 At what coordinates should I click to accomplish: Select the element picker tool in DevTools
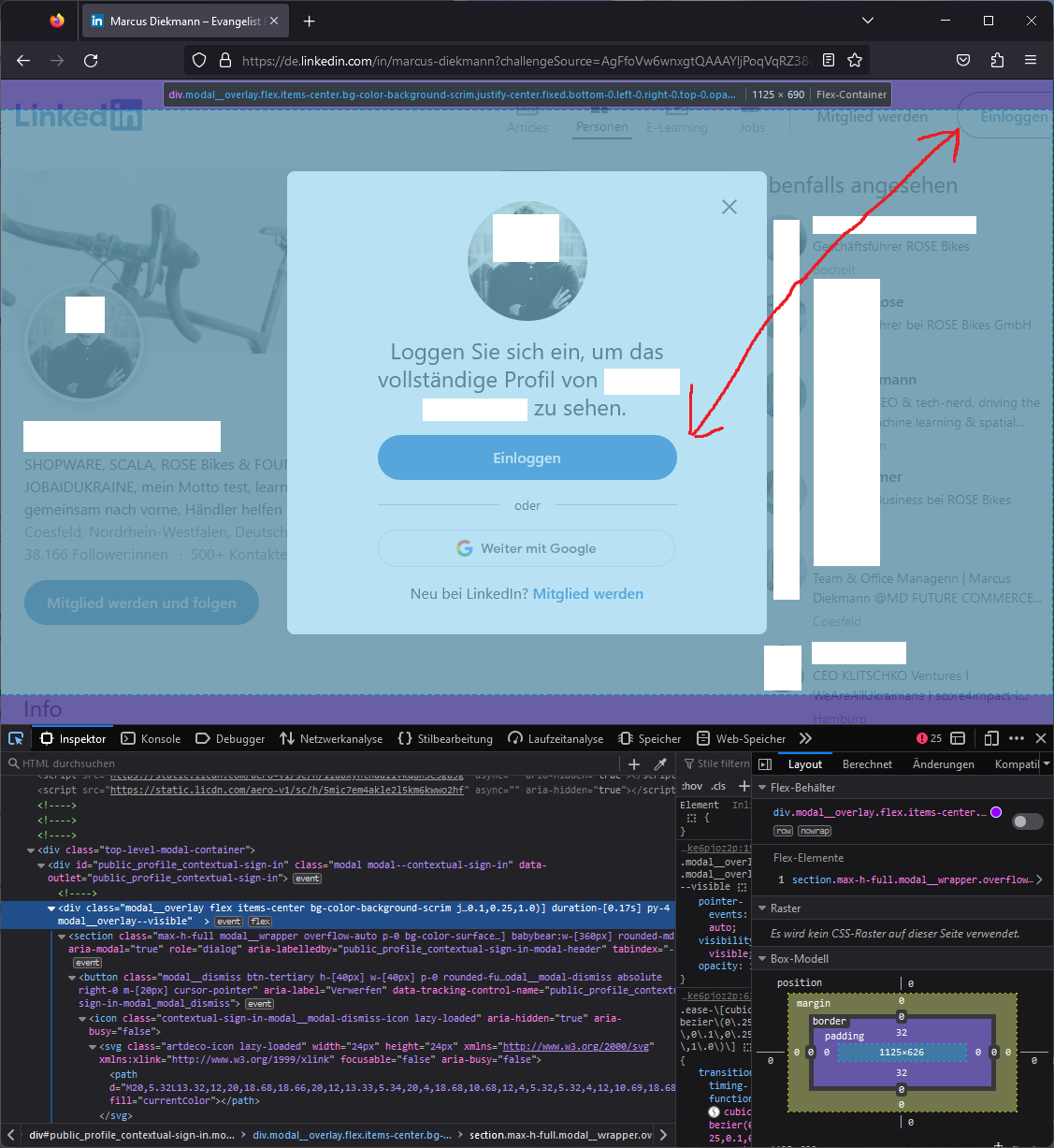pos(16,738)
